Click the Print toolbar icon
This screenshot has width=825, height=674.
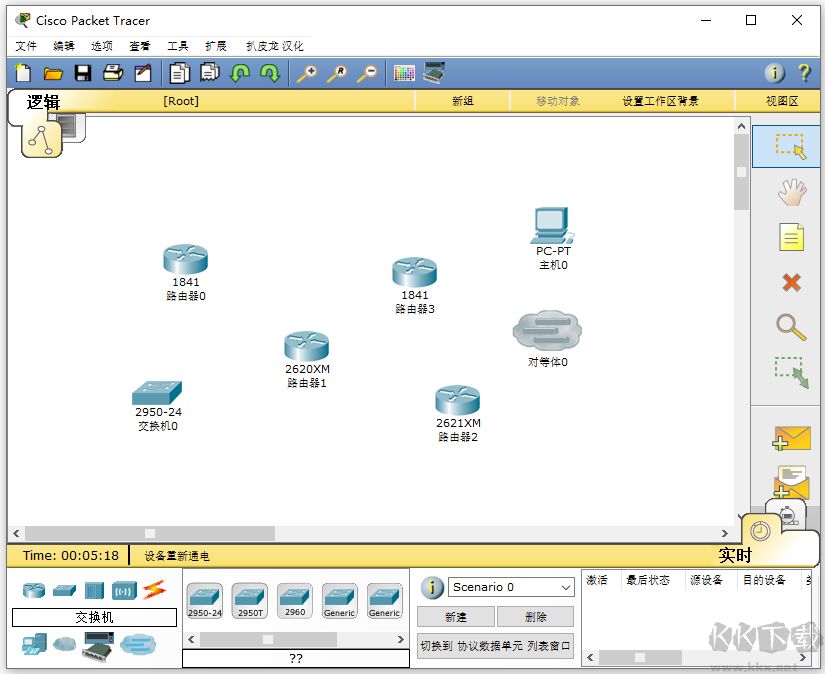click(x=113, y=73)
